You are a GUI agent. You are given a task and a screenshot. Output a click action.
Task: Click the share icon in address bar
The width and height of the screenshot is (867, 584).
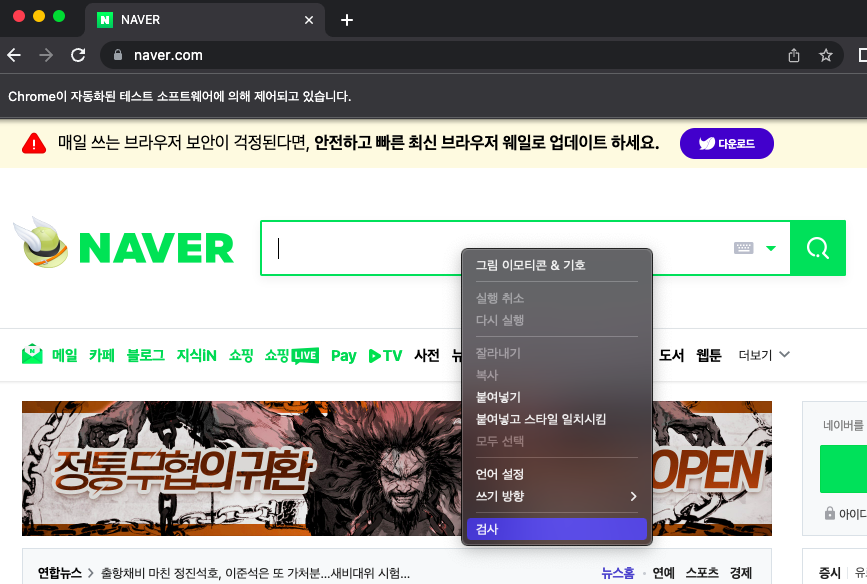(x=793, y=55)
